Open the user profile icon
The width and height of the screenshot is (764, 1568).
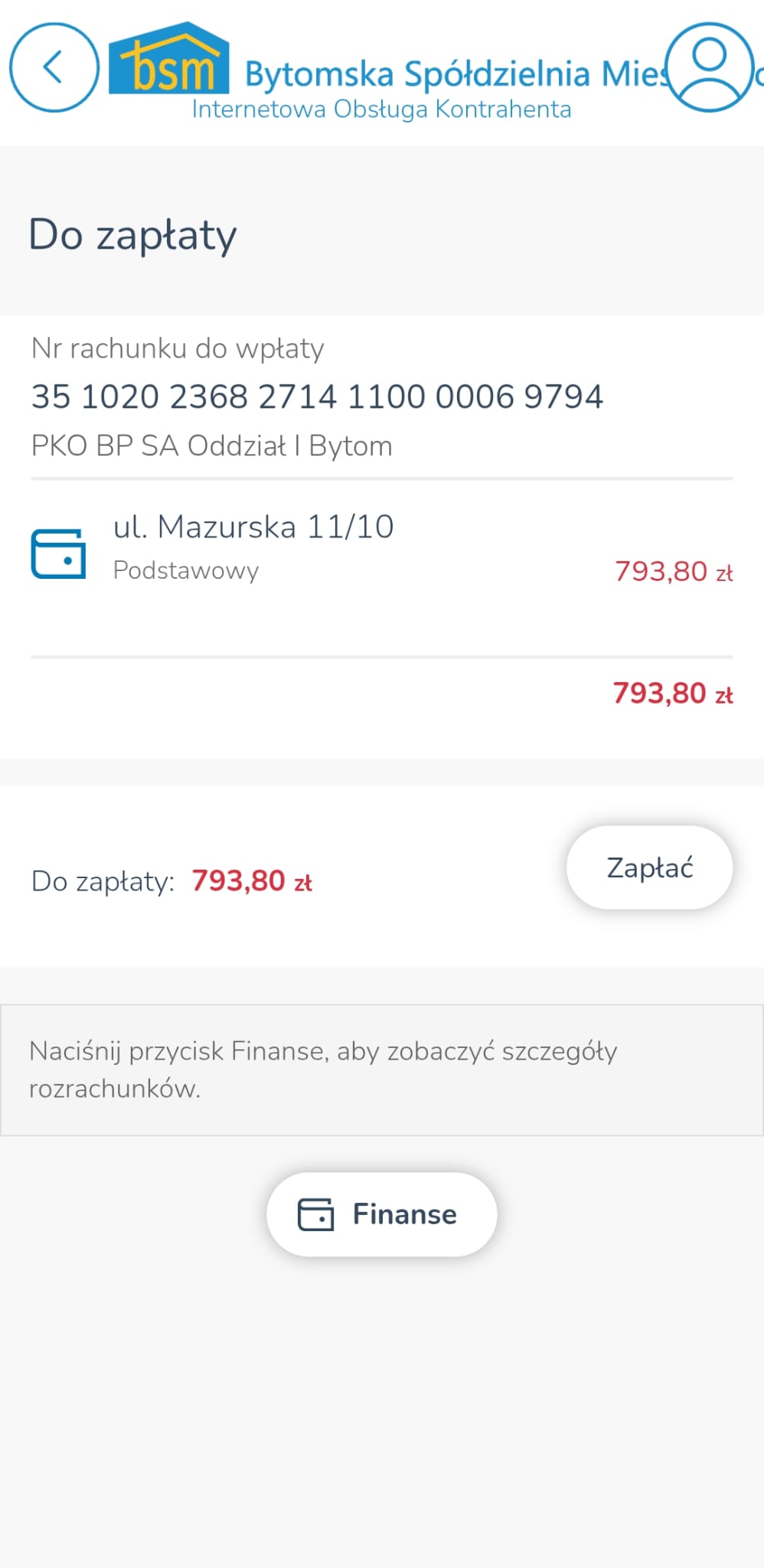click(709, 67)
